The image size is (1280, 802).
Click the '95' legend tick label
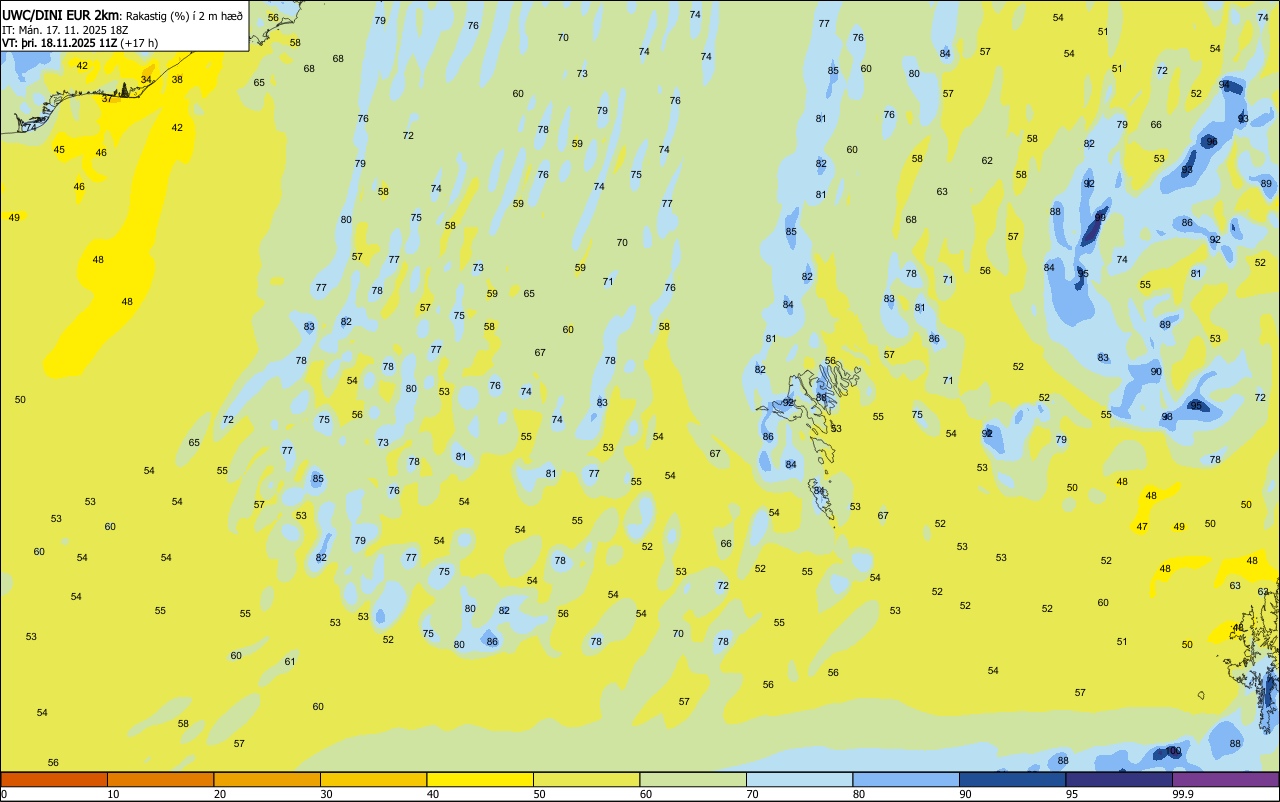1072,794
